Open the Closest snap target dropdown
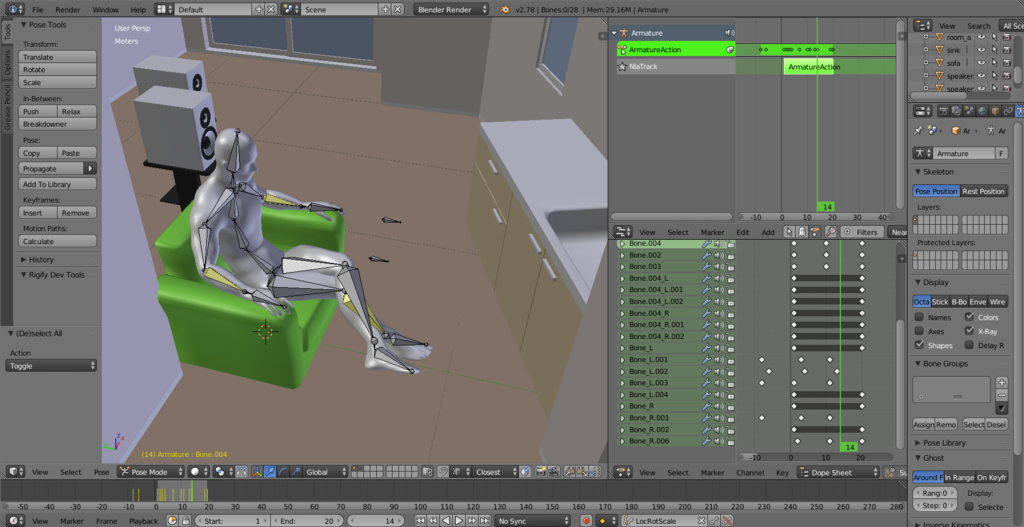Screen dimensions: 1024x527 click(497, 471)
